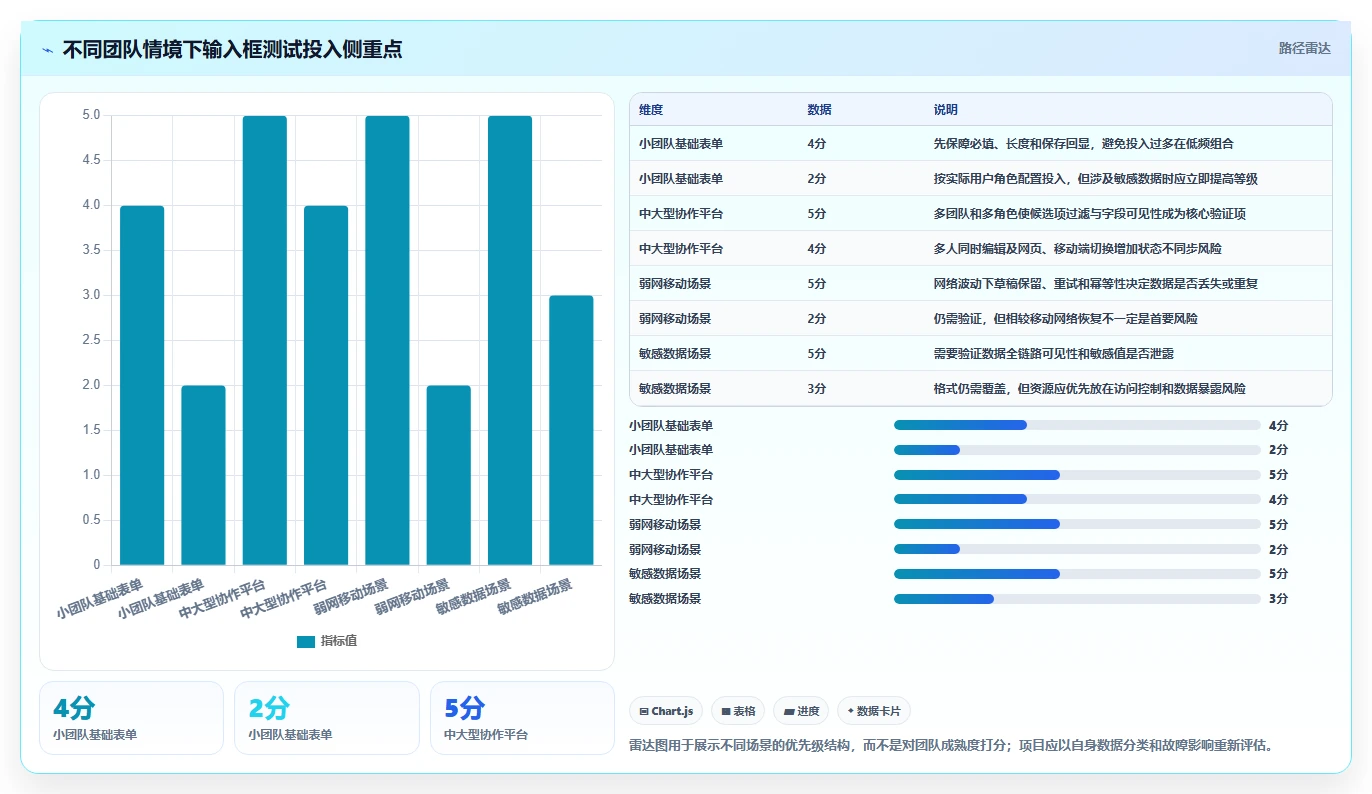Click the 中大型协作平台 progress bar showing 4分
The image size is (1372, 794).
[x=1077, y=499]
